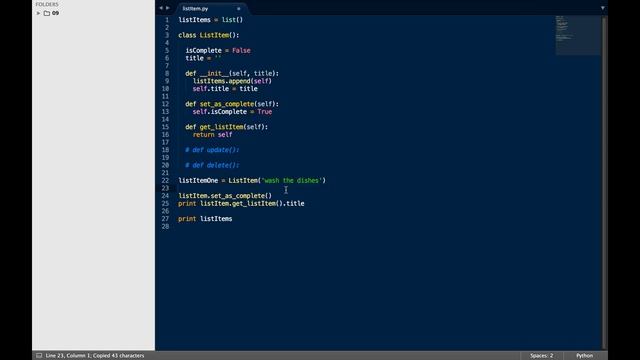Go to previous tab with left arrow
640x360 pixels.
tap(161, 8)
